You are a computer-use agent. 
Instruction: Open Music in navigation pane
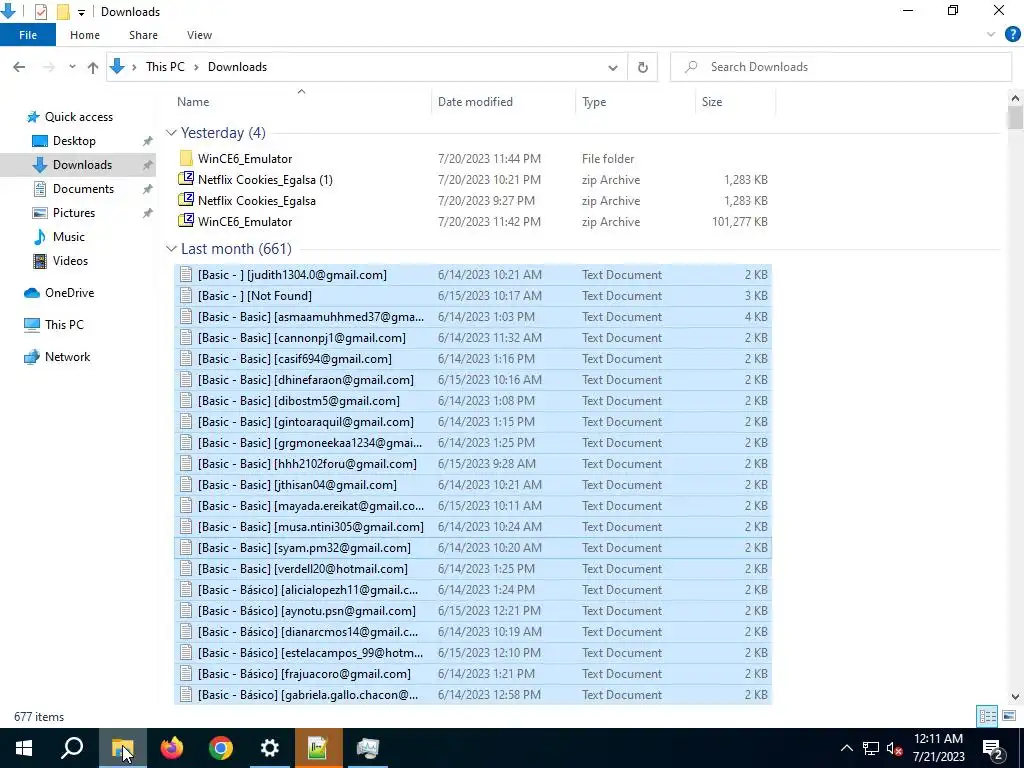pos(68,237)
